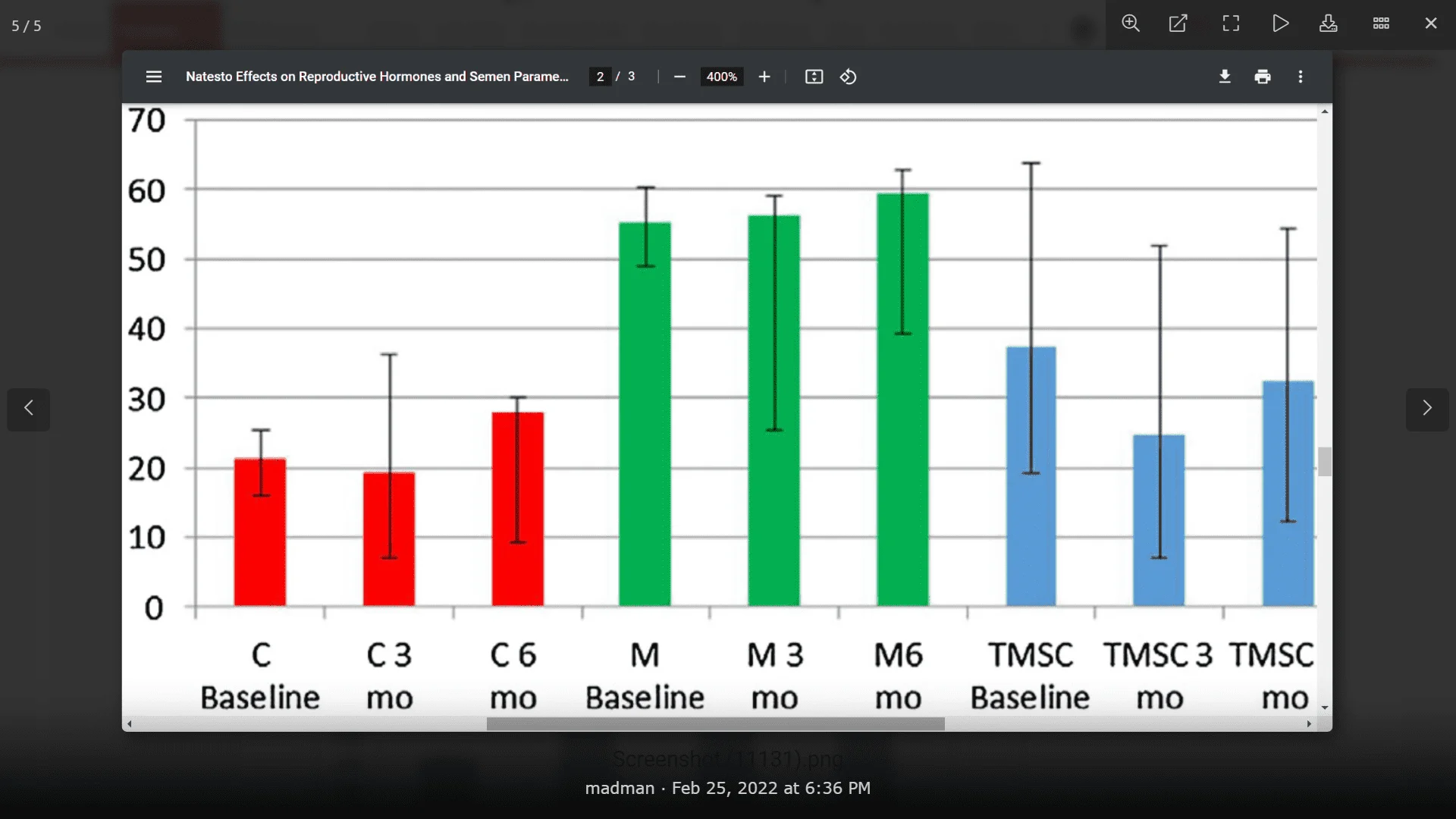
Task: Click the green M6 mo bar
Action: pyautogui.click(x=902, y=400)
